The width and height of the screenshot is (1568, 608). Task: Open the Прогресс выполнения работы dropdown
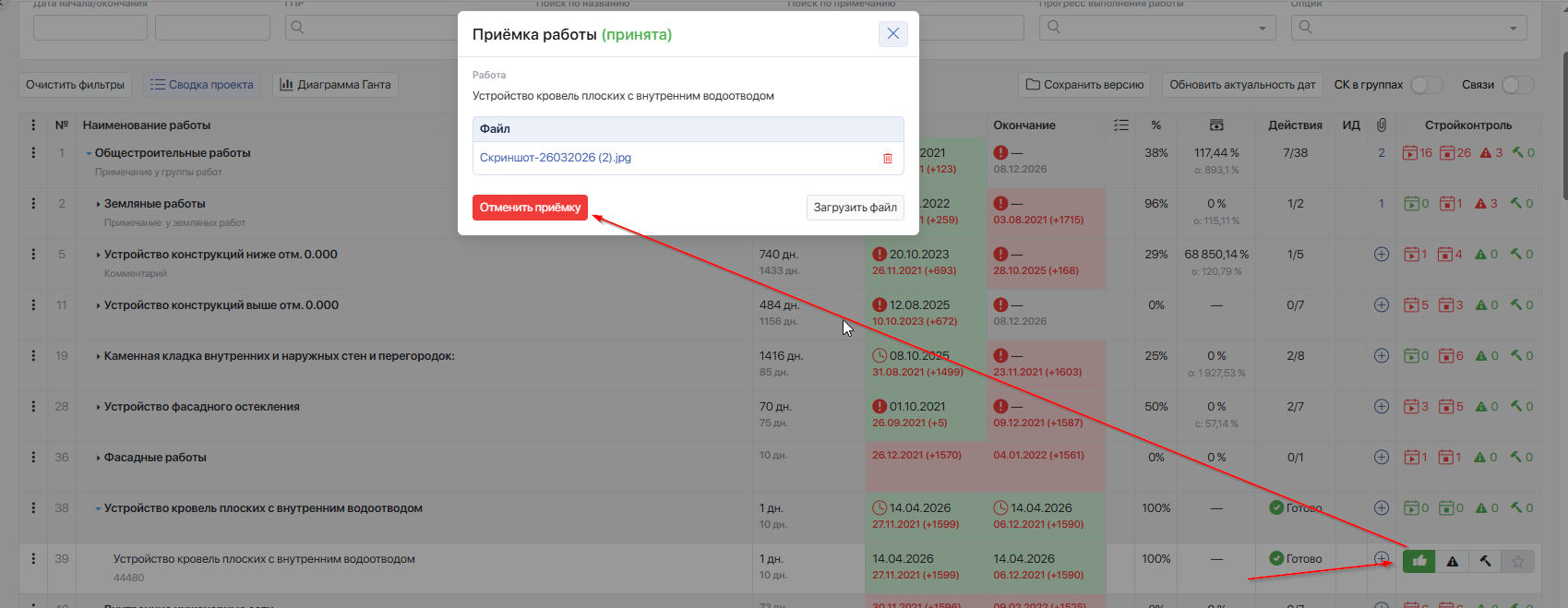click(1157, 28)
